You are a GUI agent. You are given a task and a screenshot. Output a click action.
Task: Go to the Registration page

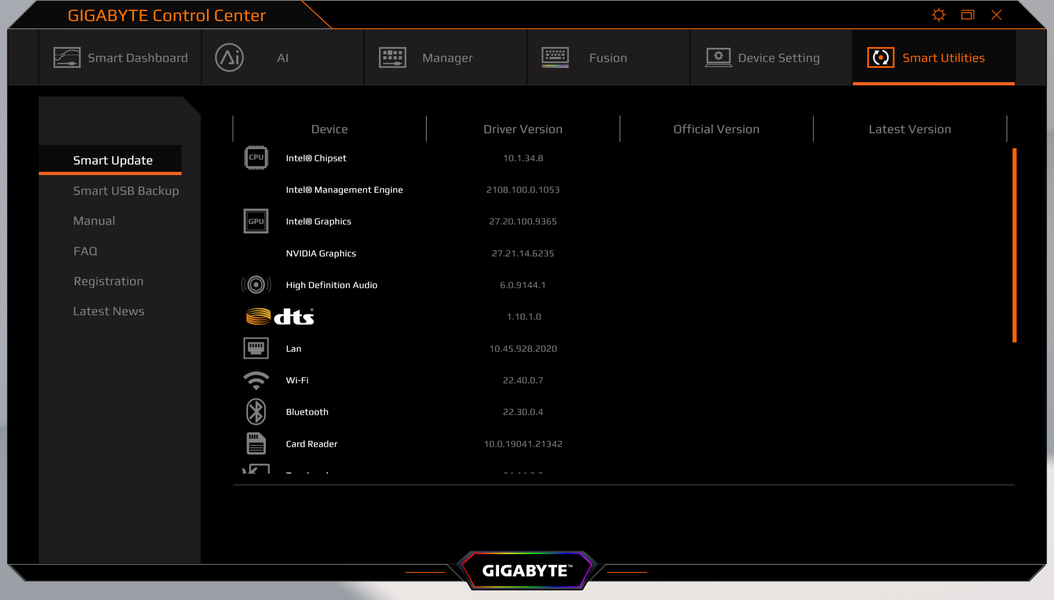[108, 282]
